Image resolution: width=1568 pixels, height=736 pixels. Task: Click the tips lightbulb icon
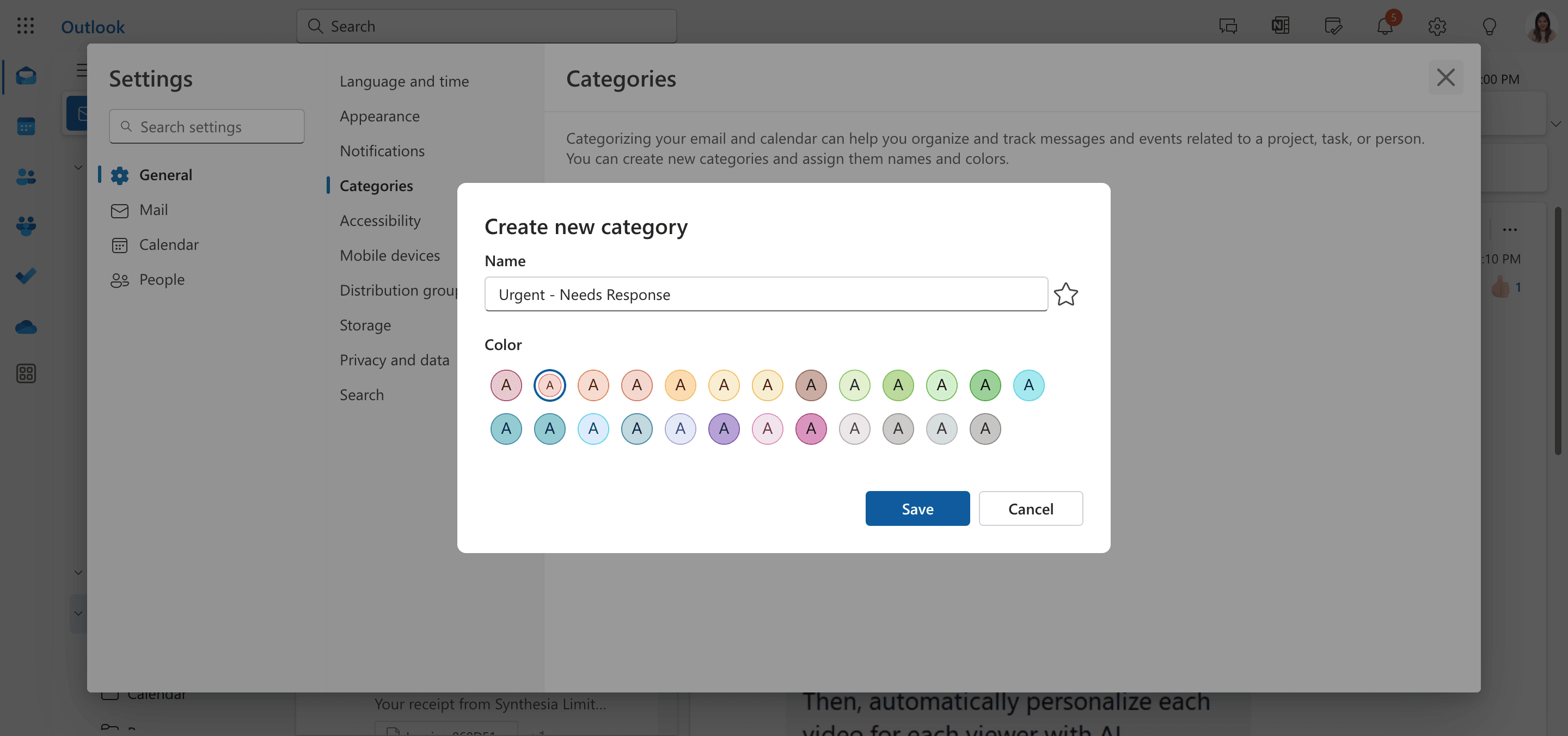pyautogui.click(x=1490, y=26)
